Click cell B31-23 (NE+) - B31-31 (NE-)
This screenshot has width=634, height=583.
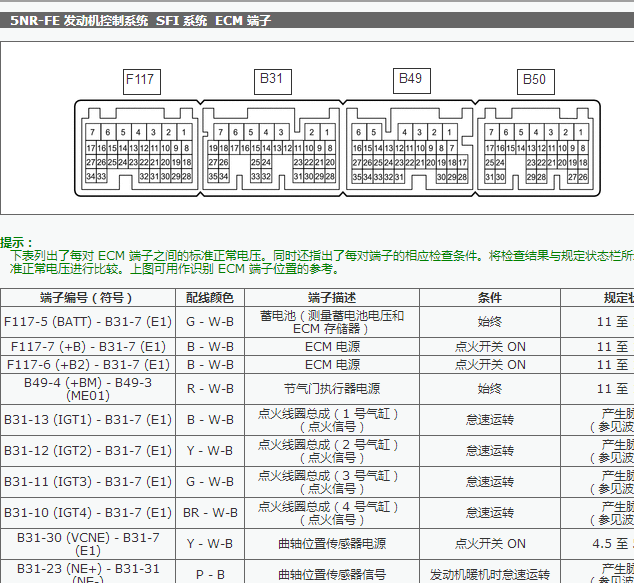click(x=87, y=572)
